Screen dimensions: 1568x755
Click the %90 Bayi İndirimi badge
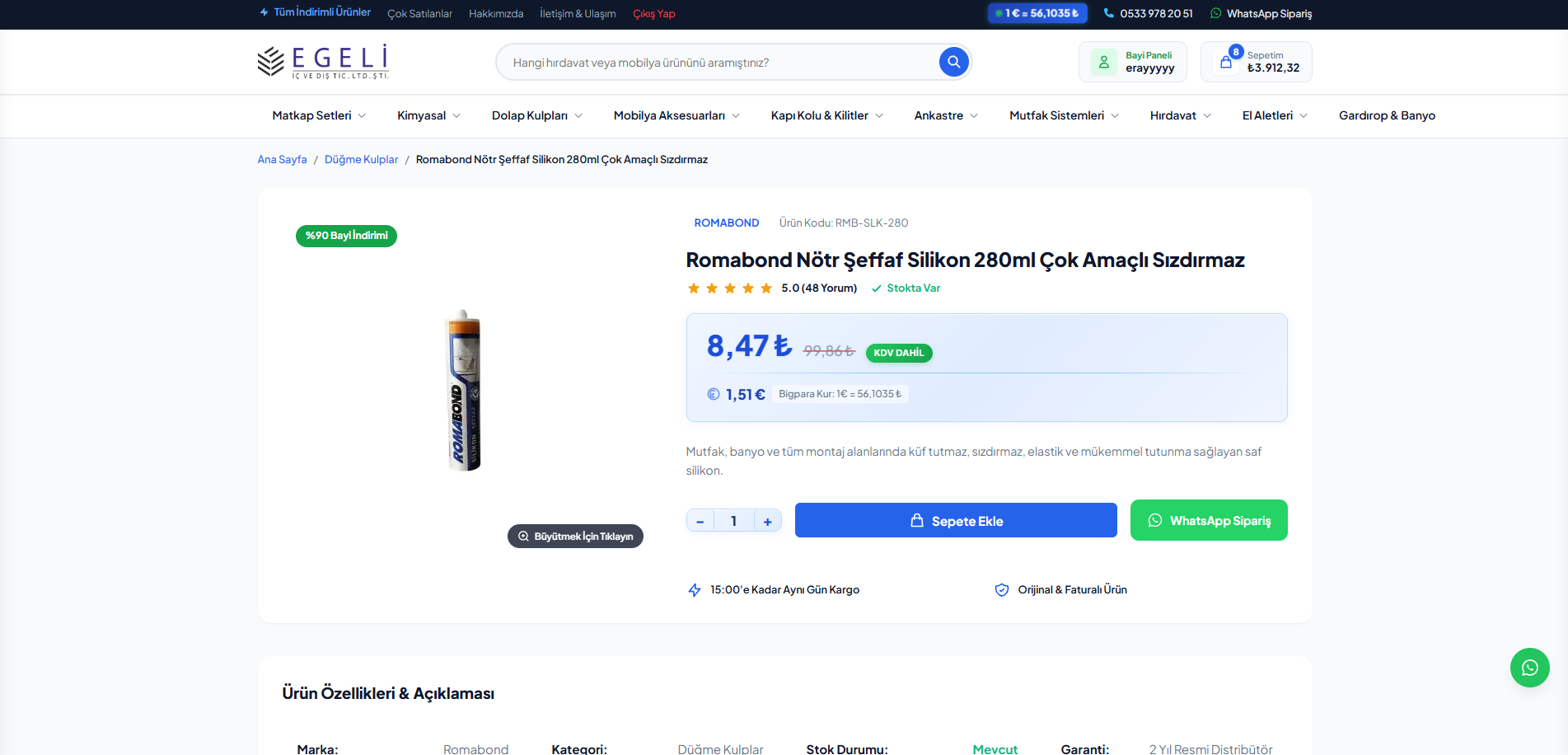tap(346, 236)
